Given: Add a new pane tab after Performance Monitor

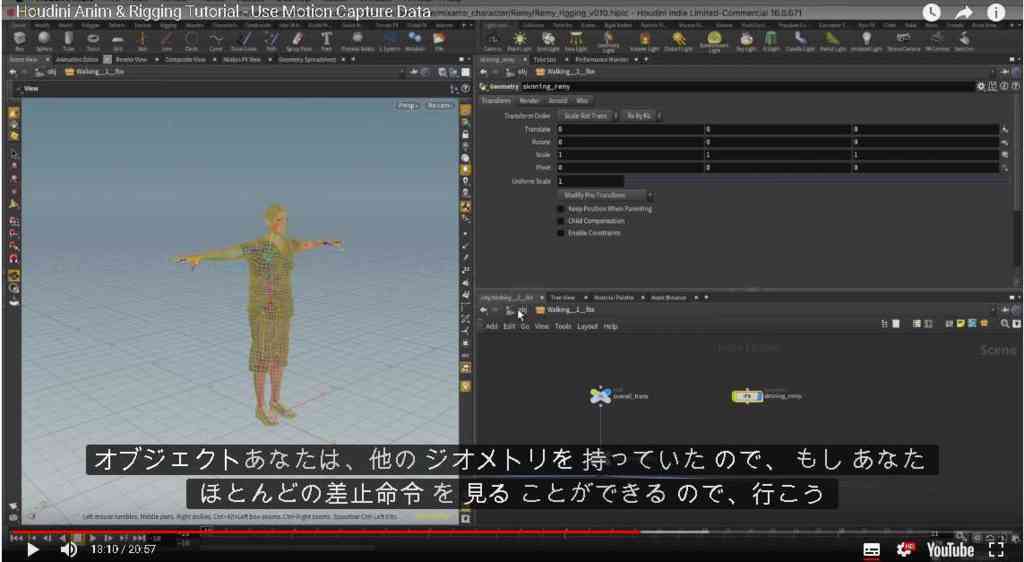Looking at the screenshot, I should click(x=647, y=59).
